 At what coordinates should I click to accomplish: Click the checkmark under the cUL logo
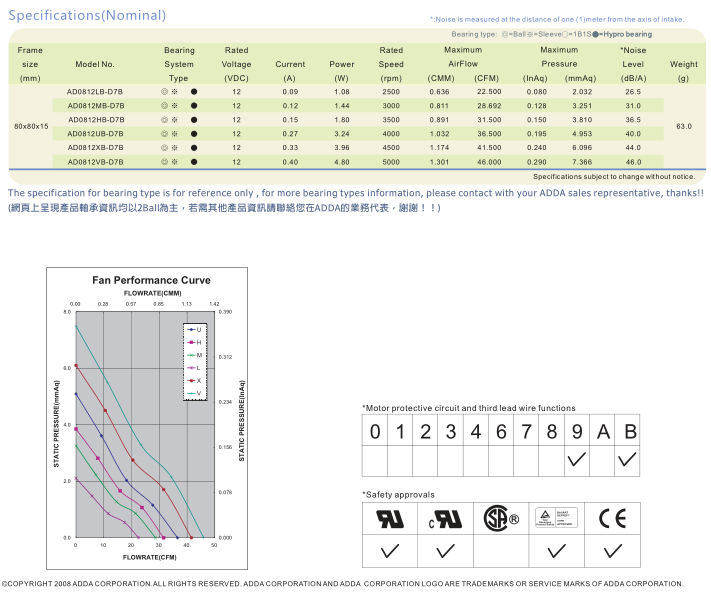445,551
